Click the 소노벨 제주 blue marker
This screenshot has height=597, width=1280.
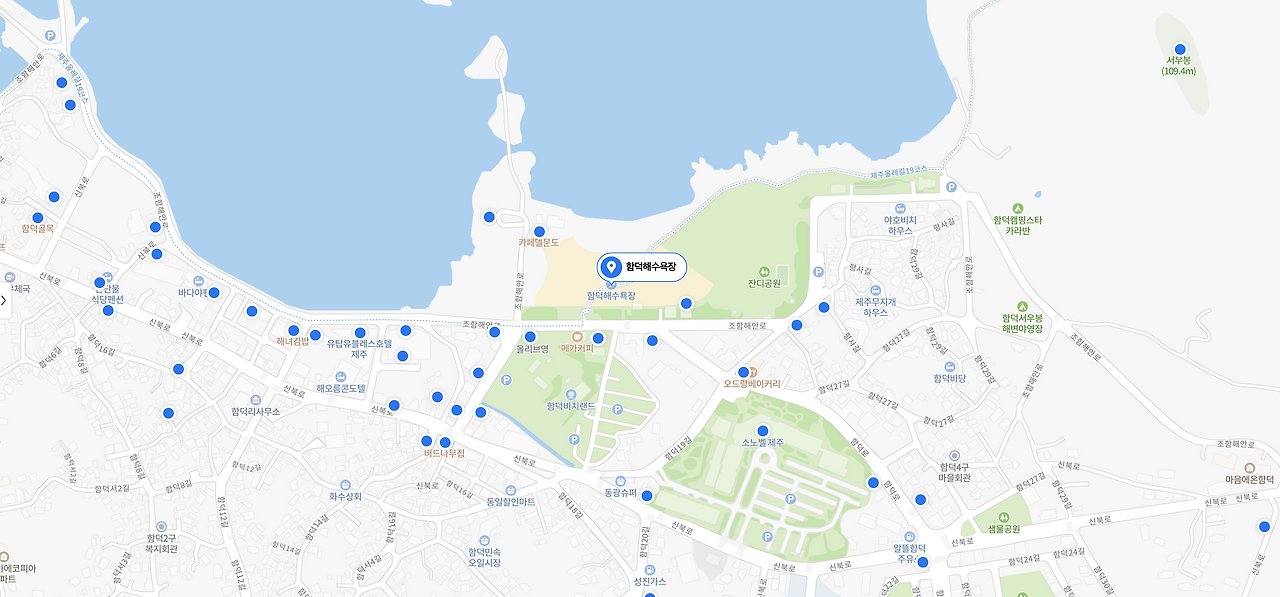763,431
